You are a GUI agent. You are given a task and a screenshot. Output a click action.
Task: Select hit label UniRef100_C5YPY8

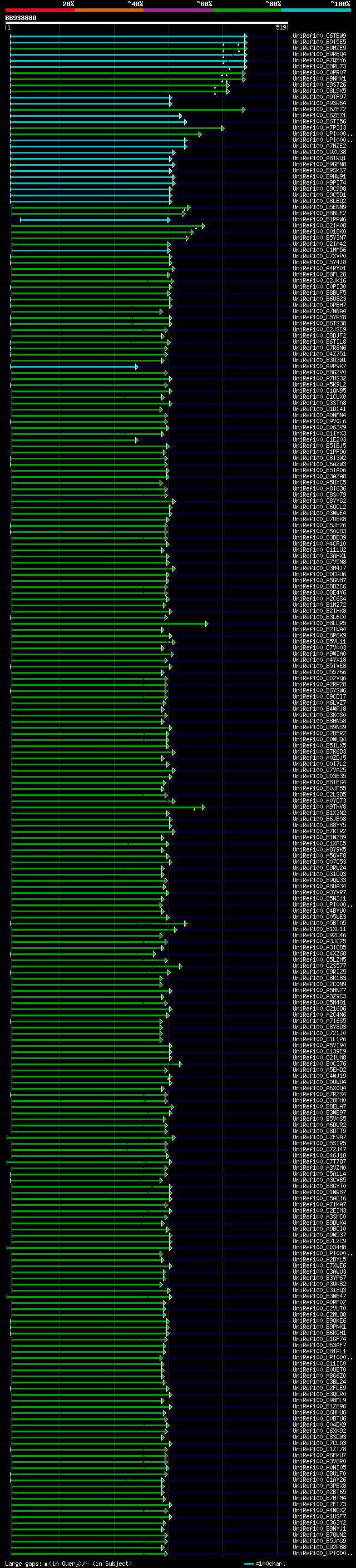tap(319, 317)
